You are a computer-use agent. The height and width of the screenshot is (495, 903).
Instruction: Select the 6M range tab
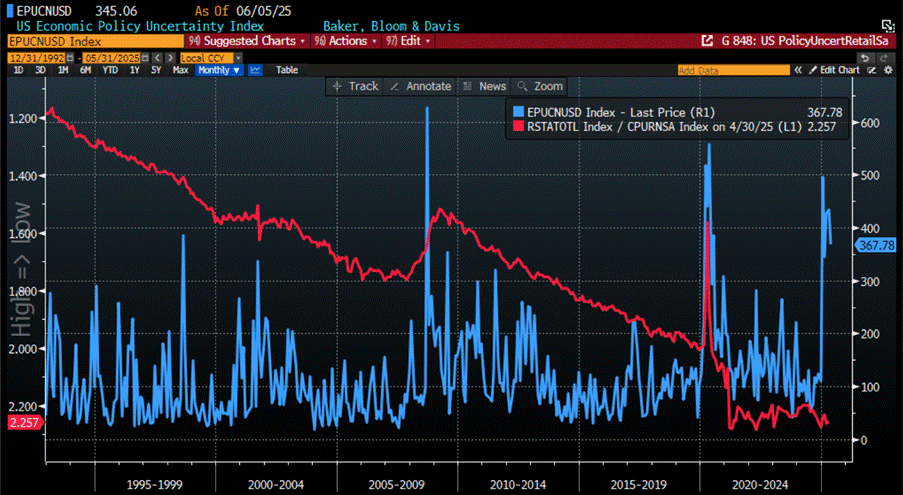coord(85,70)
